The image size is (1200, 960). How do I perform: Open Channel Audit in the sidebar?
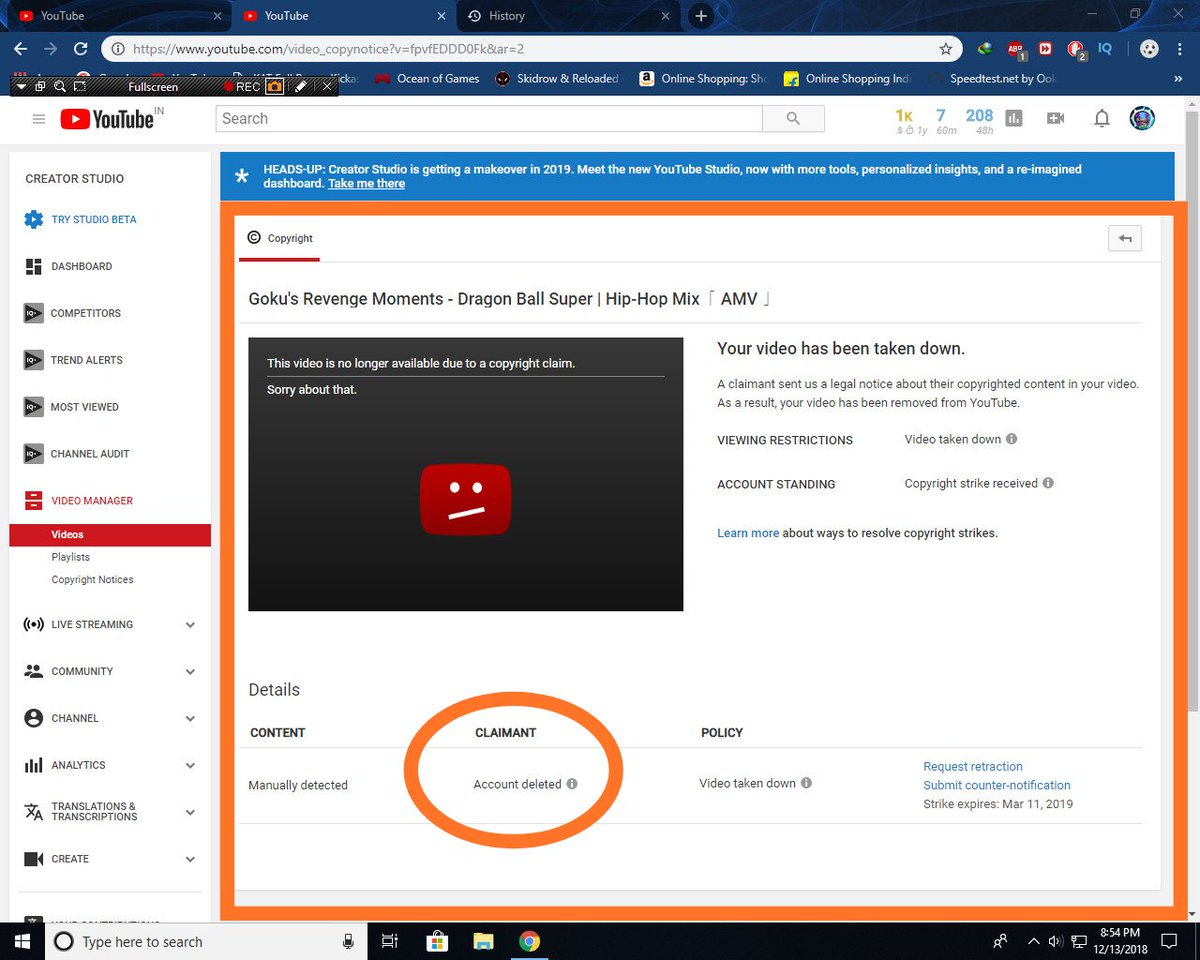point(77,454)
